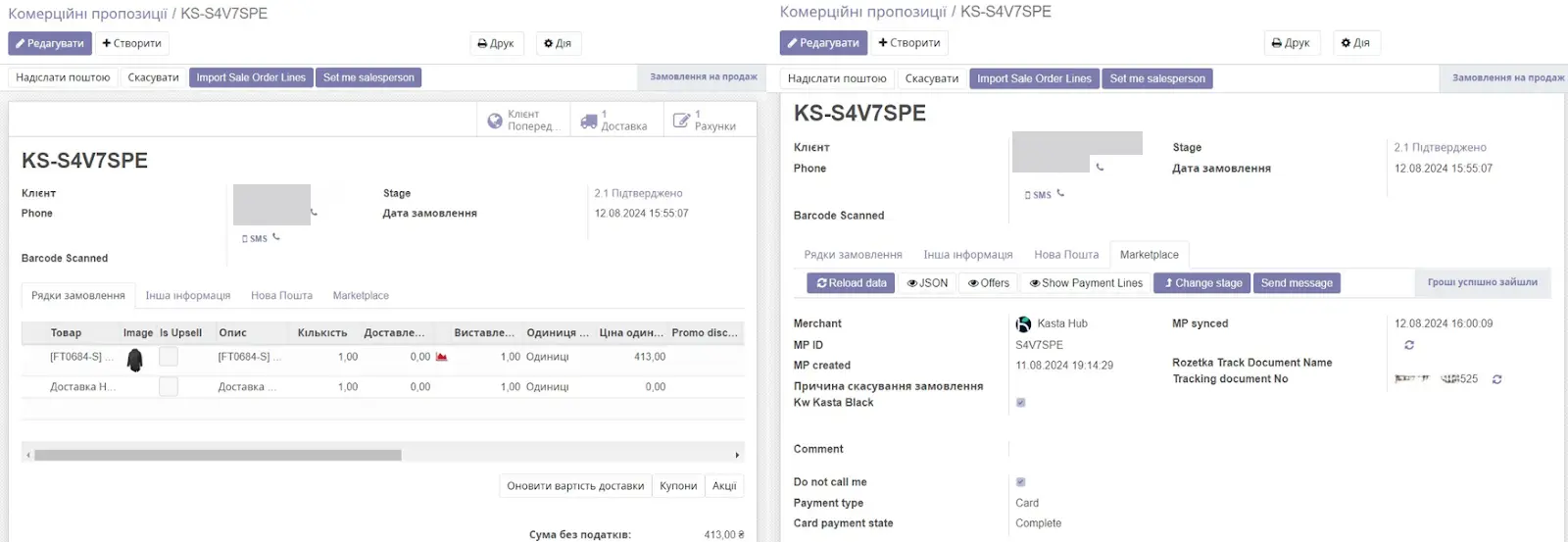Open the product image thumbnail in FT0684-S row
Image resolution: width=1568 pixels, height=542 pixels.
(135, 360)
